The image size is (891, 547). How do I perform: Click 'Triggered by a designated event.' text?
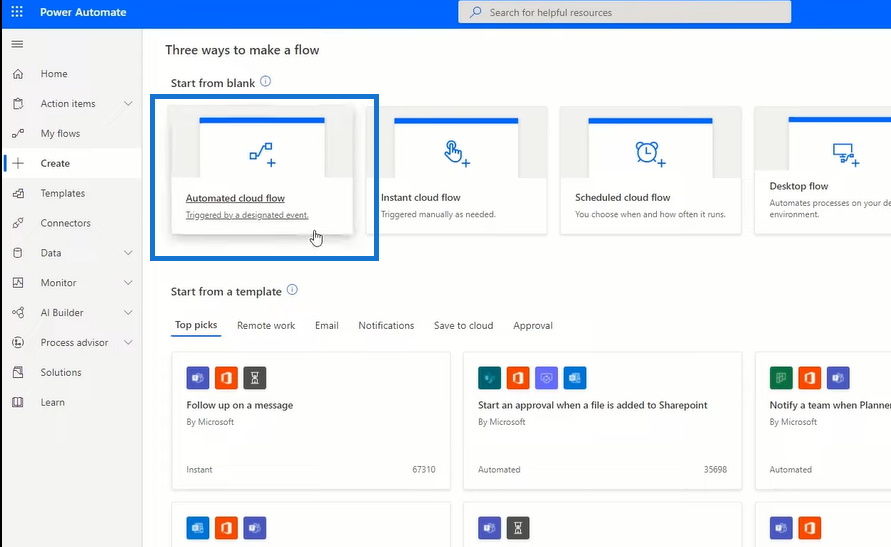pos(247,215)
